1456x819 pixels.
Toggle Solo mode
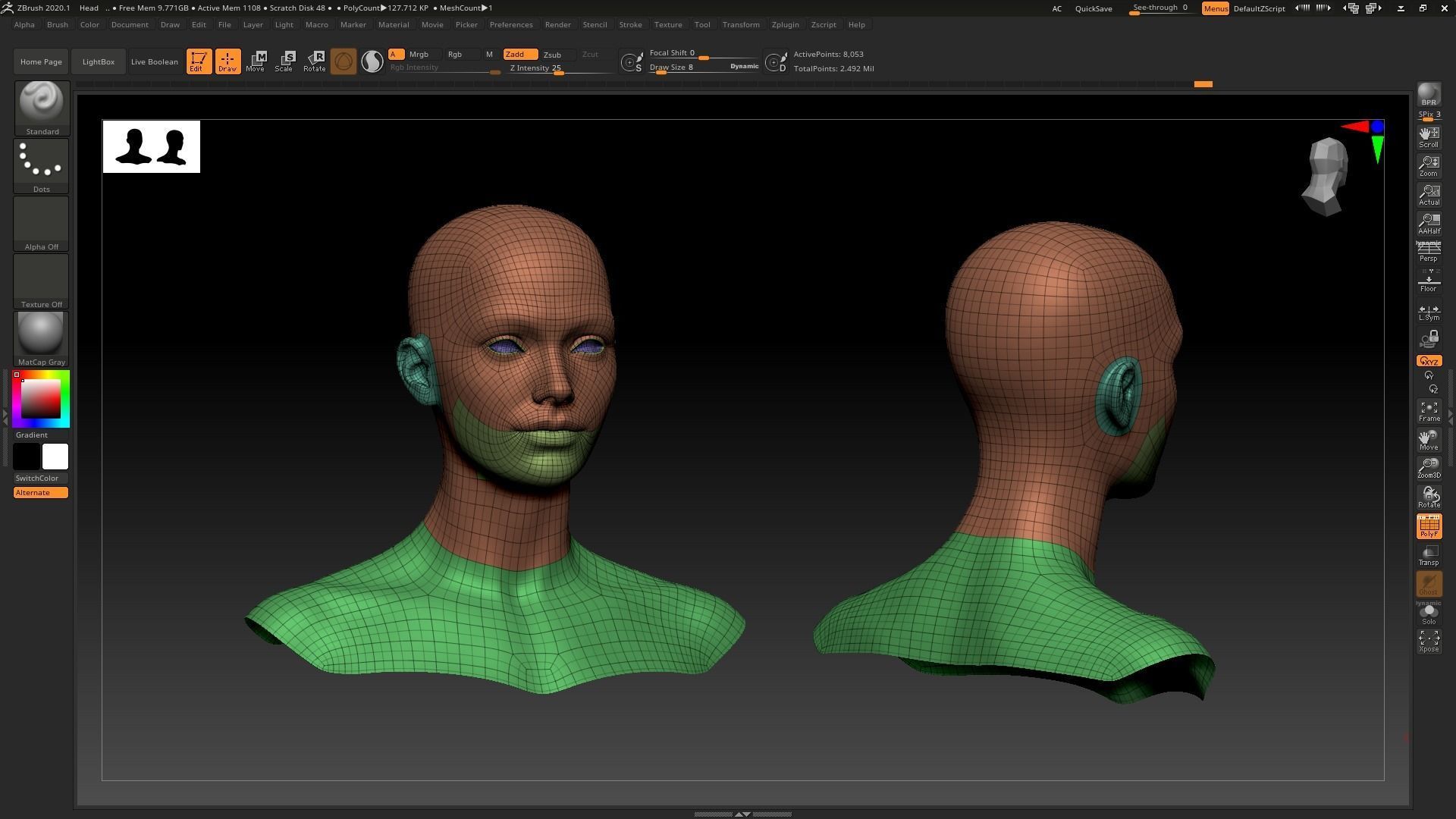1429,613
